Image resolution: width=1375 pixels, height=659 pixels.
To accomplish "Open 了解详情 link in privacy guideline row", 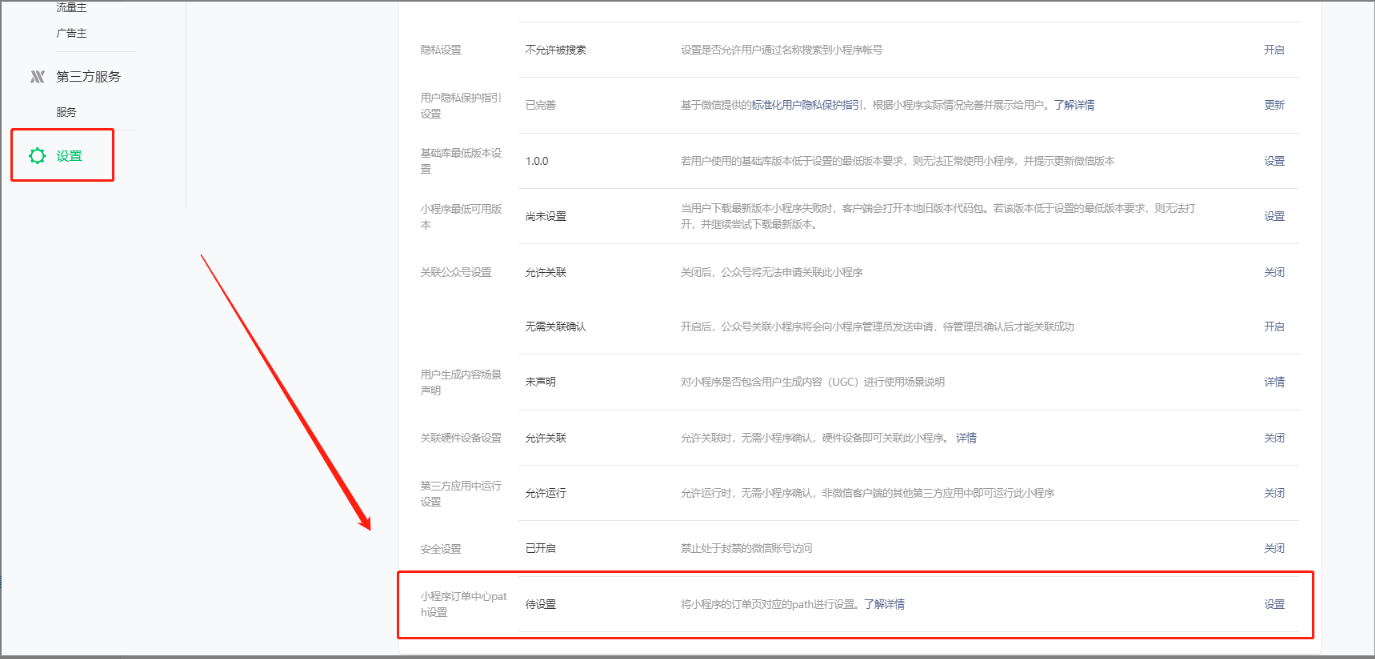I will [1074, 105].
